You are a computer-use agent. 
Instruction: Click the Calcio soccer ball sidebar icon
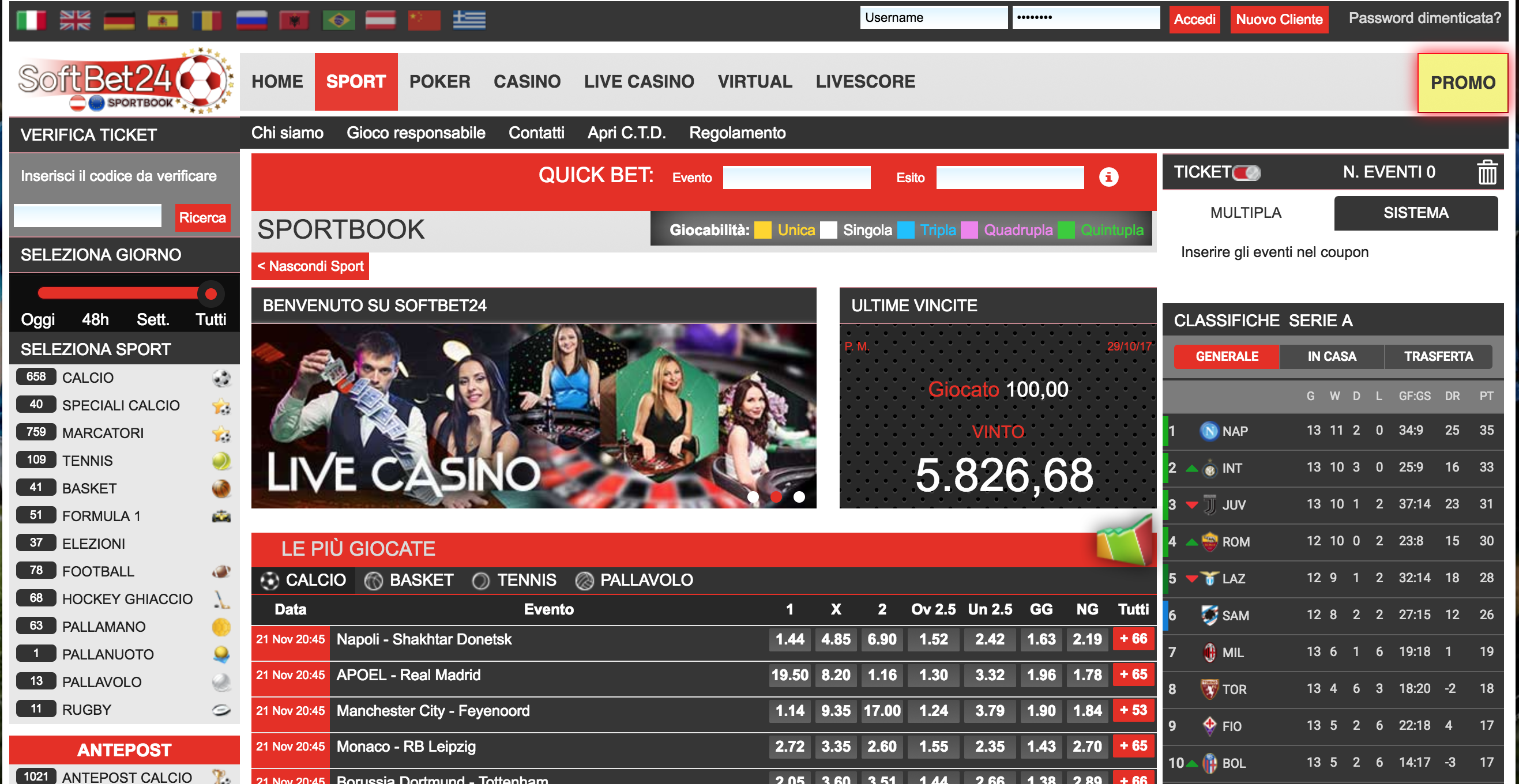pos(221,378)
